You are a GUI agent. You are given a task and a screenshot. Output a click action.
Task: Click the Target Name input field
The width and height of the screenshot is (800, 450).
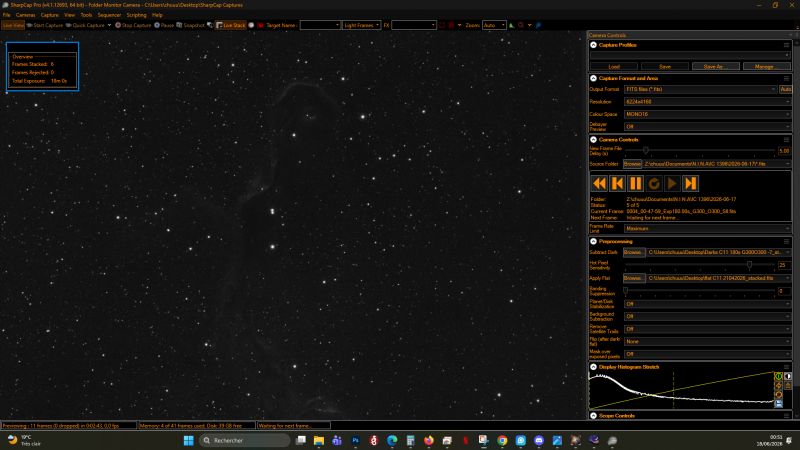pyautogui.click(x=320, y=25)
